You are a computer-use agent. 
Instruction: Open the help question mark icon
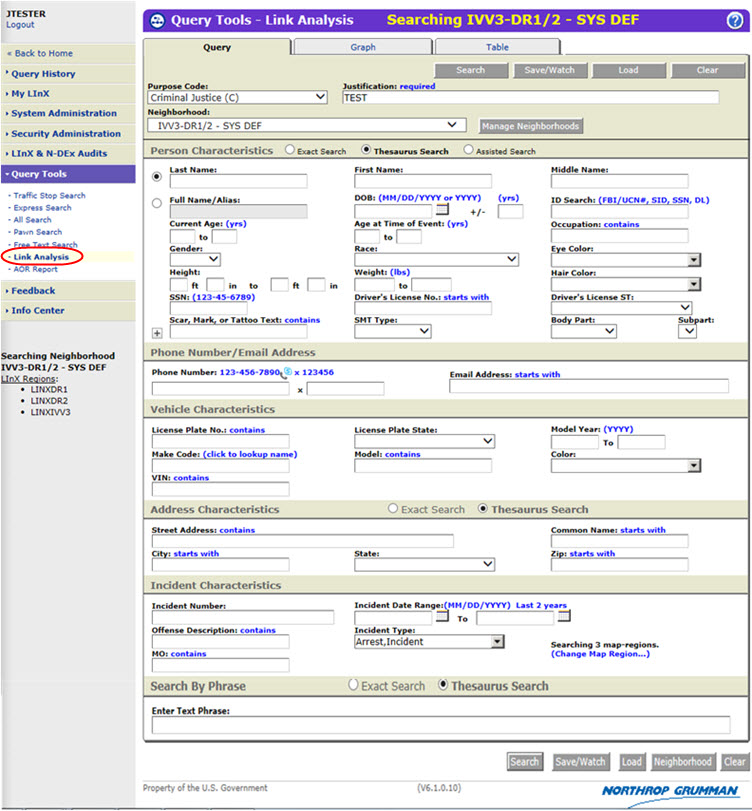[734, 21]
